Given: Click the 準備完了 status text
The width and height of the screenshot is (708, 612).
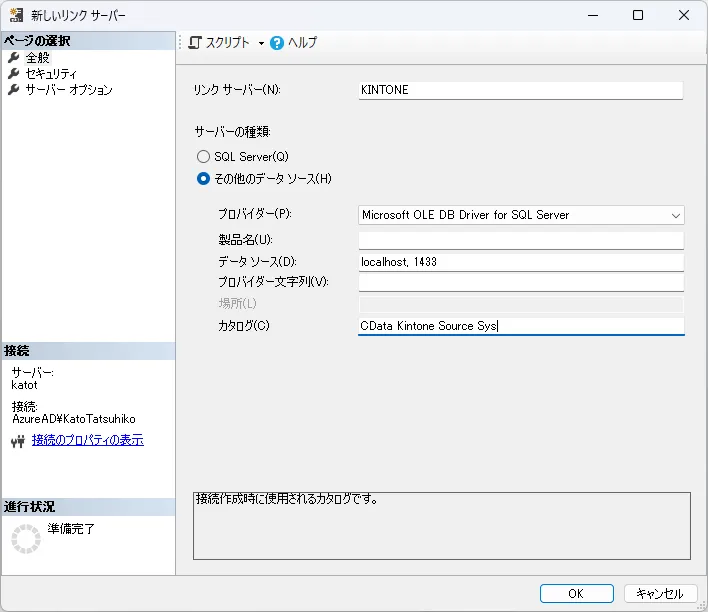Looking at the screenshot, I should (71, 528).
